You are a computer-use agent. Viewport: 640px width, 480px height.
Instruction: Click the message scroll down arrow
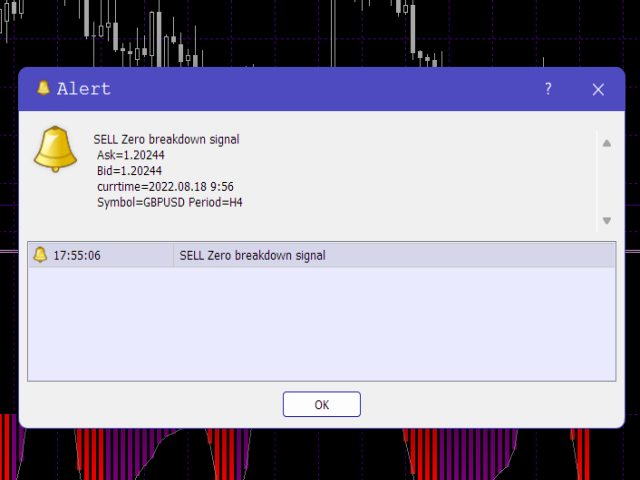(x=607, y=220)
